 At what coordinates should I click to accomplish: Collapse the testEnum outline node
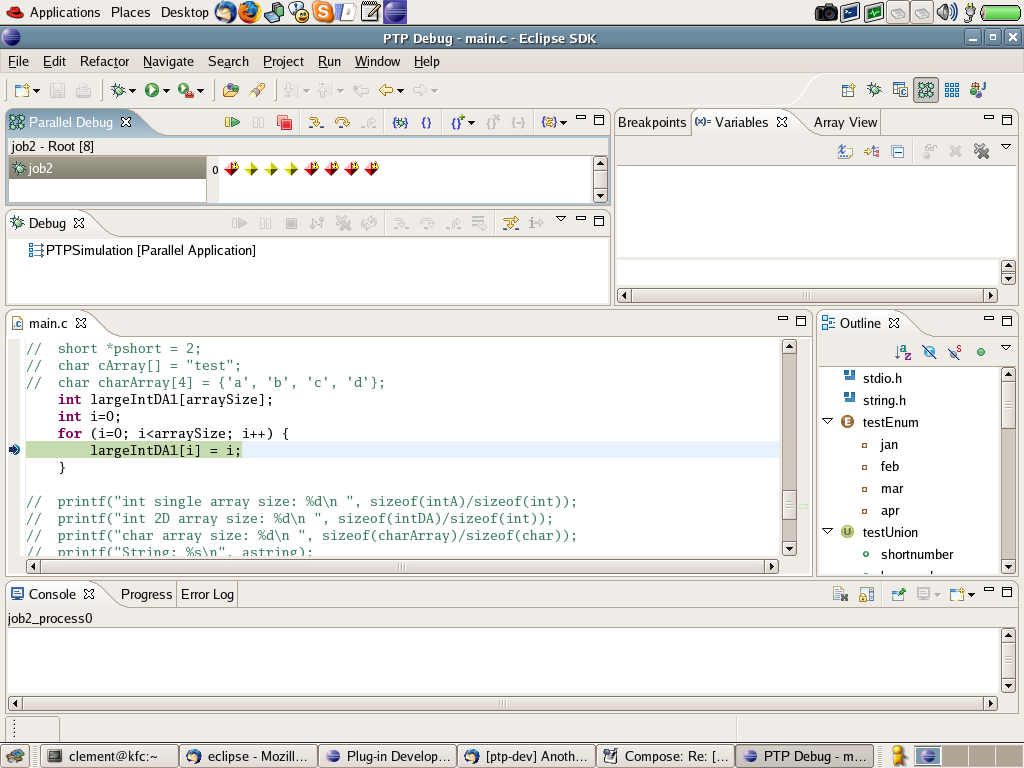(x=827, y=422)
